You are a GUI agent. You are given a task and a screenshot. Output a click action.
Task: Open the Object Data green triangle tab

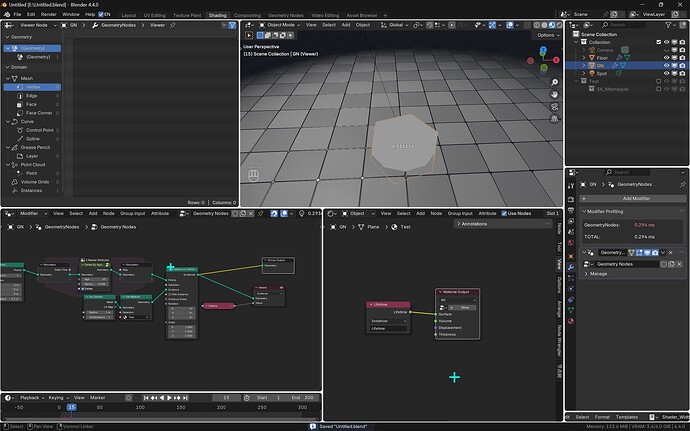[571, 310]
